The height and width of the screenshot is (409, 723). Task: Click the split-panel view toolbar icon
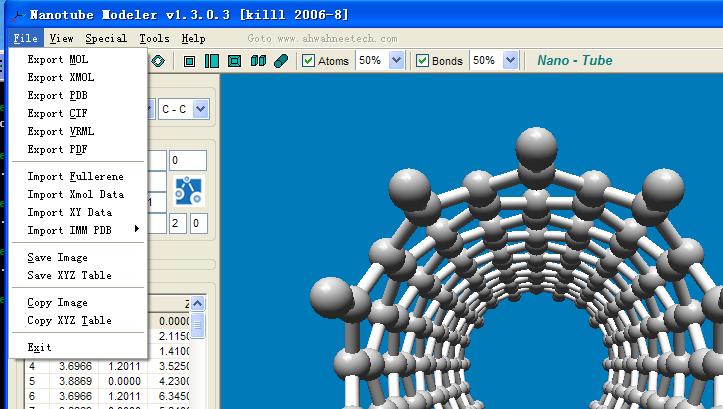[x=212, y=61]
